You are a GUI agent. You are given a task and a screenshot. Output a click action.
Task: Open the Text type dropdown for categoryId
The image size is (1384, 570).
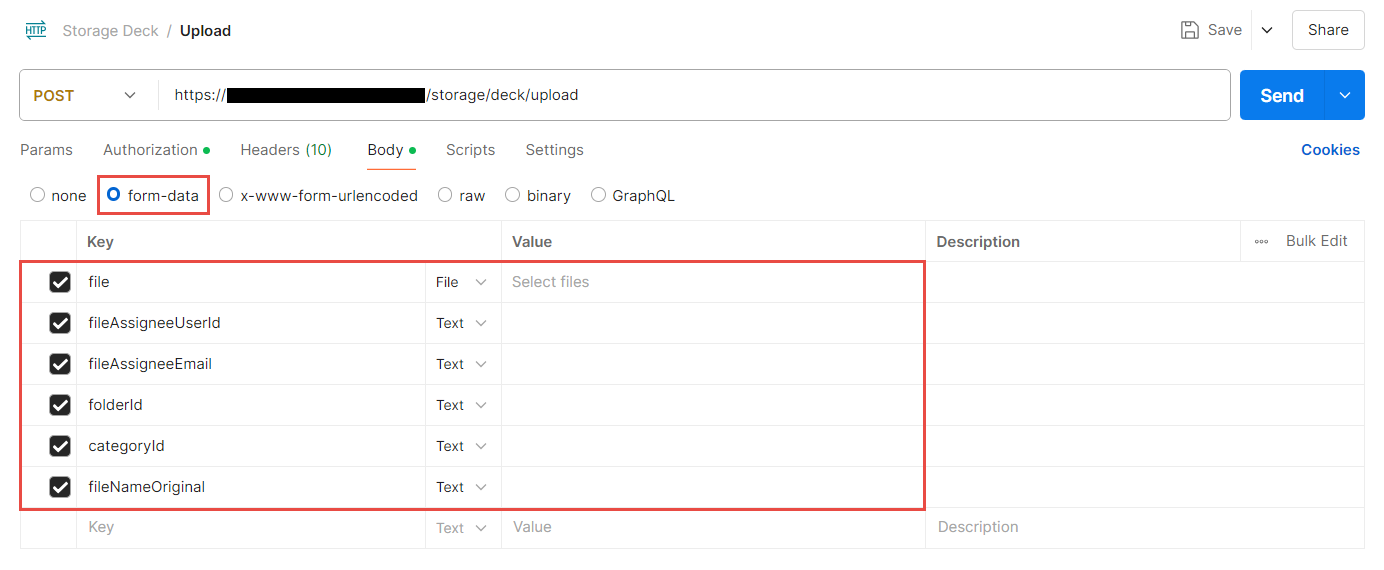(462, 446)
